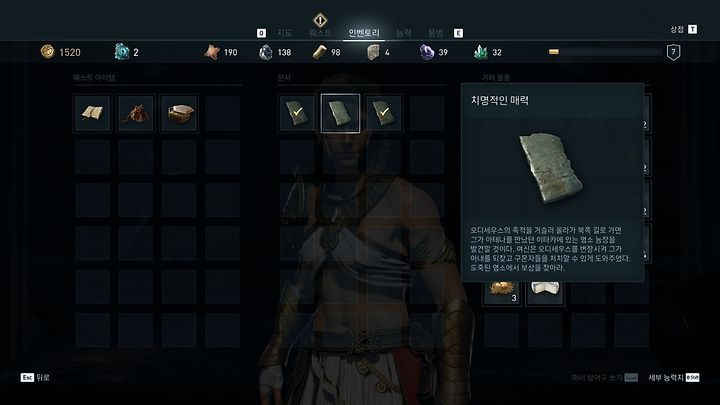Click the quest alert diamond icon
Image resolution: width=720 pixels, height=405 pixels.
[320, 20]
